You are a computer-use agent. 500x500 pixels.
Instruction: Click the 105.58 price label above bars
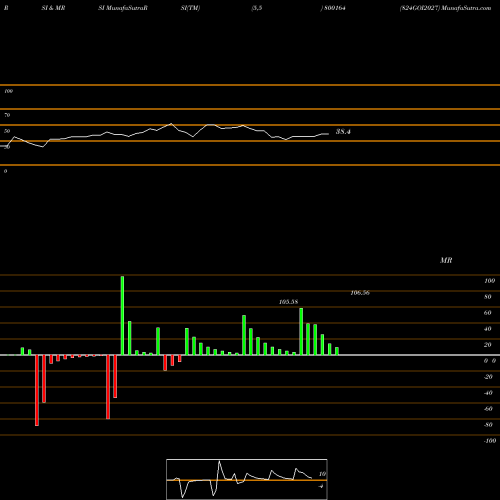(x=288, y=302)
